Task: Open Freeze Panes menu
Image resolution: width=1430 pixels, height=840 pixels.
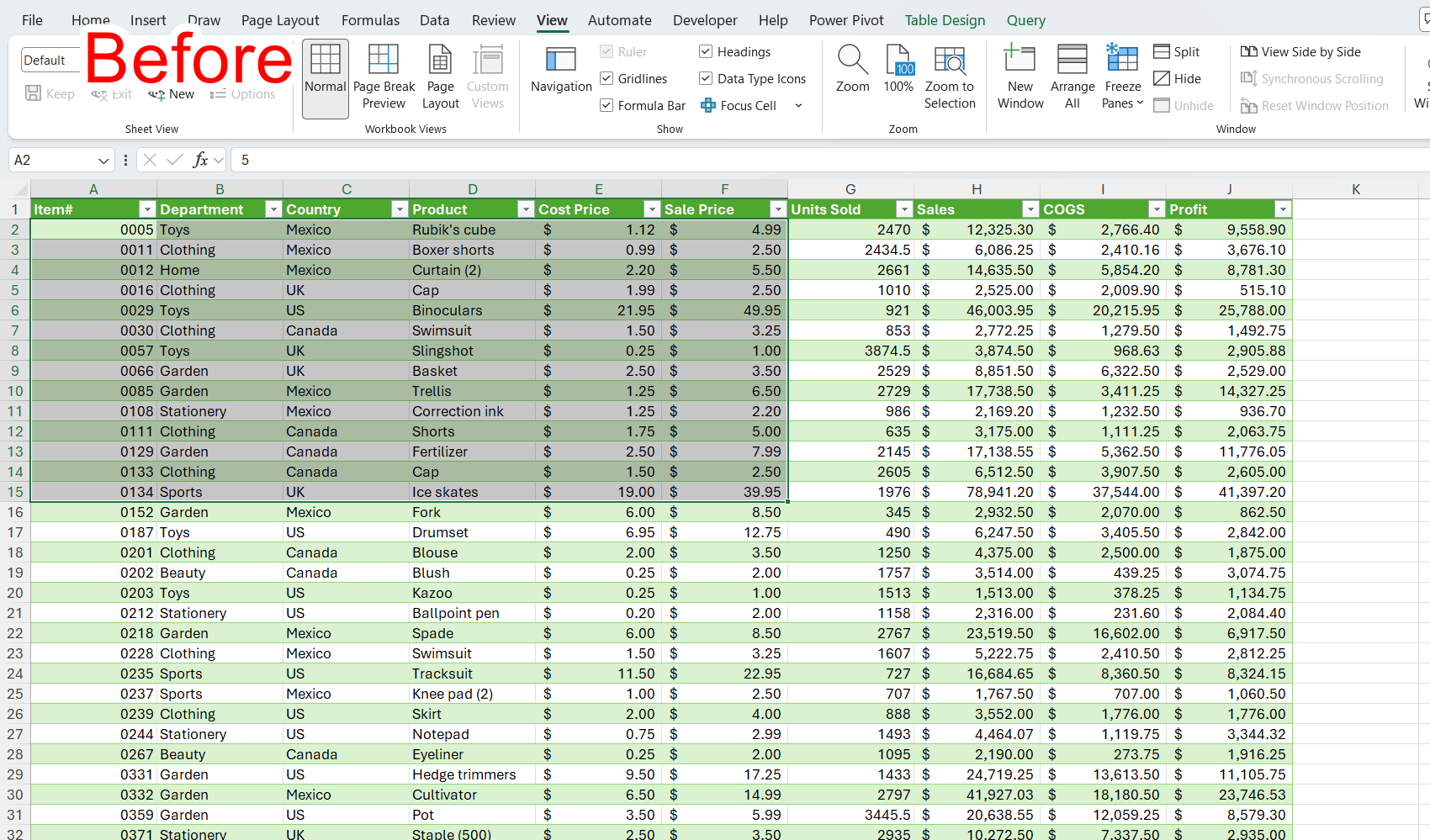Action: (1123, 78)
